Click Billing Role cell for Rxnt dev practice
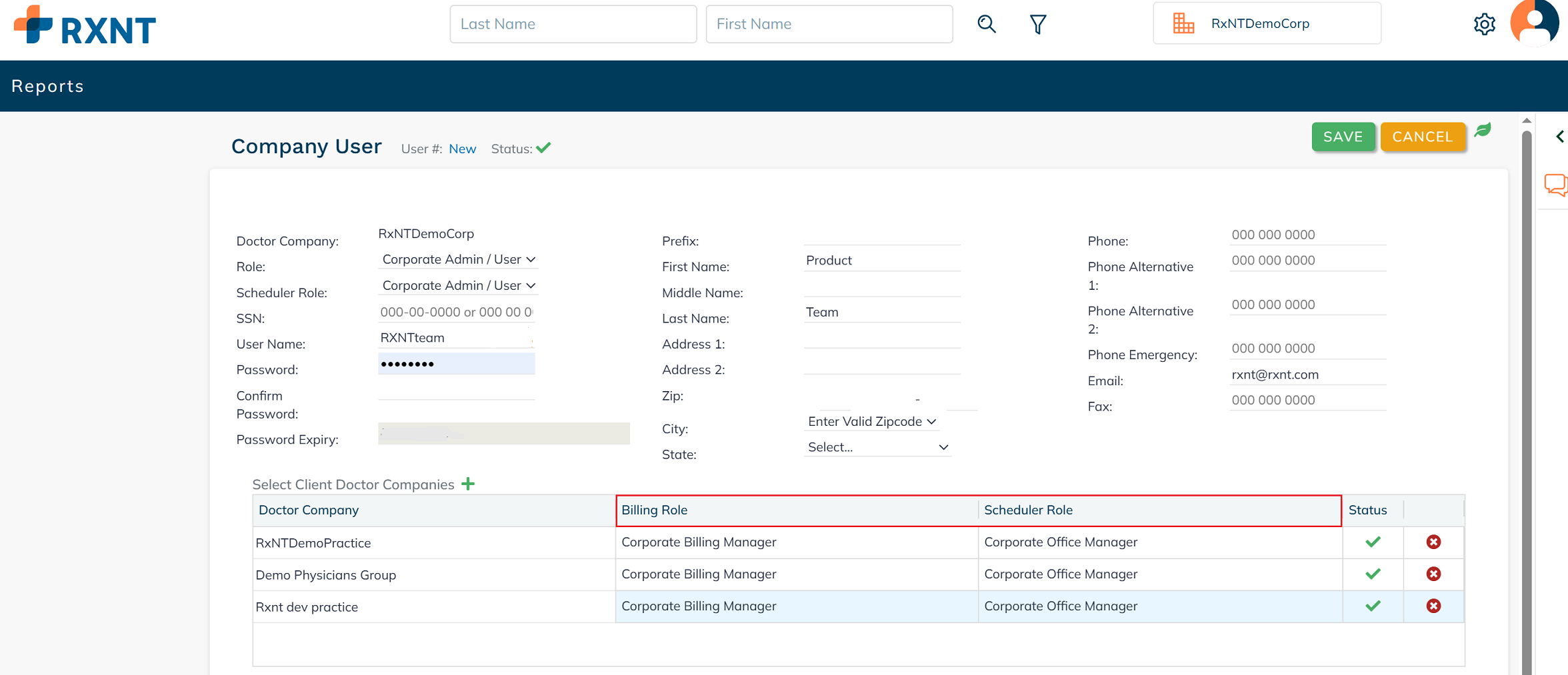 click(797, 606)
